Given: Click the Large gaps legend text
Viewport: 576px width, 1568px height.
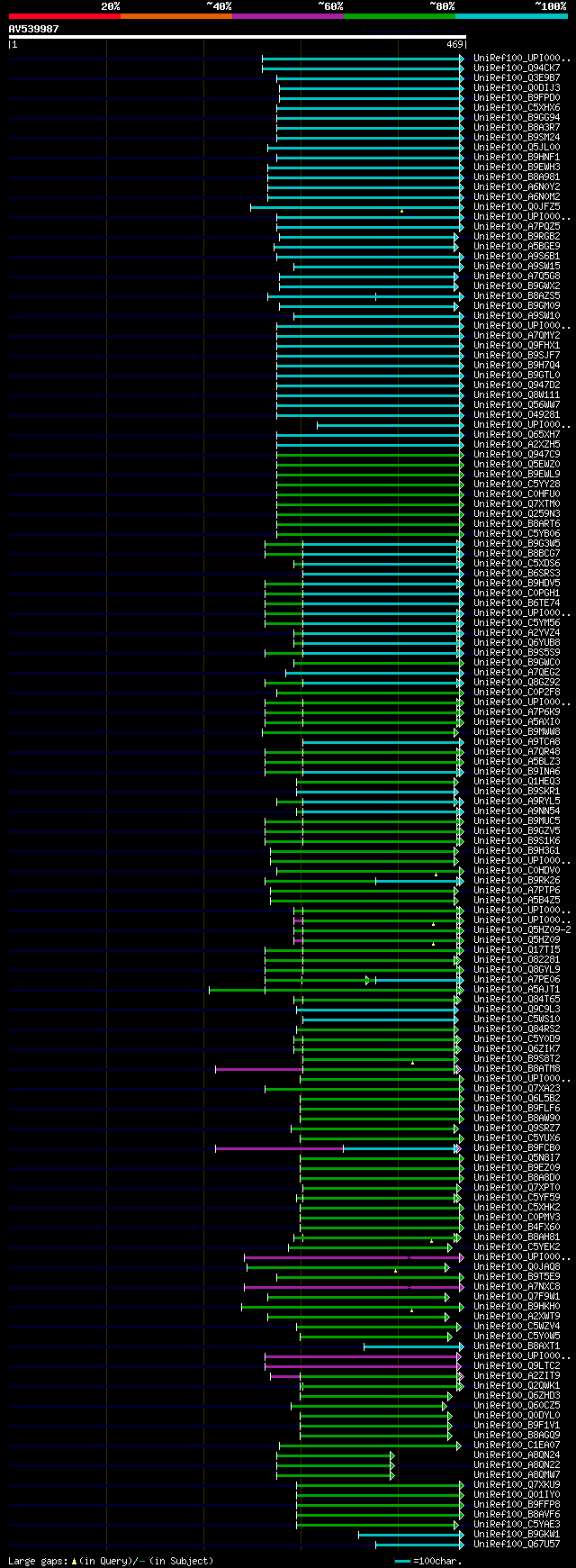Looking at the screenshot, I should point(111,1561).
